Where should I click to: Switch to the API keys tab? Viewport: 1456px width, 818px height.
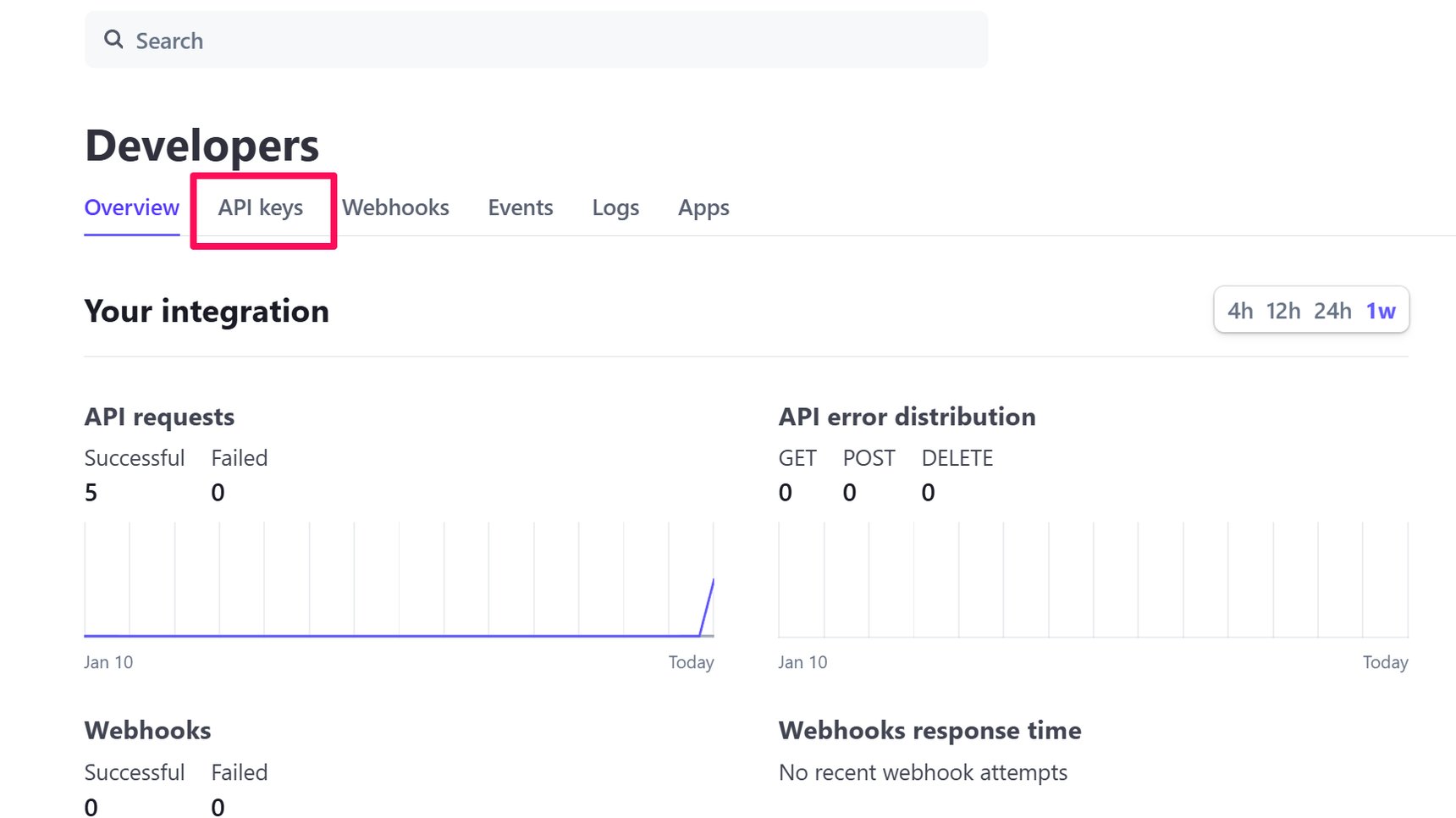click(261, 207)
